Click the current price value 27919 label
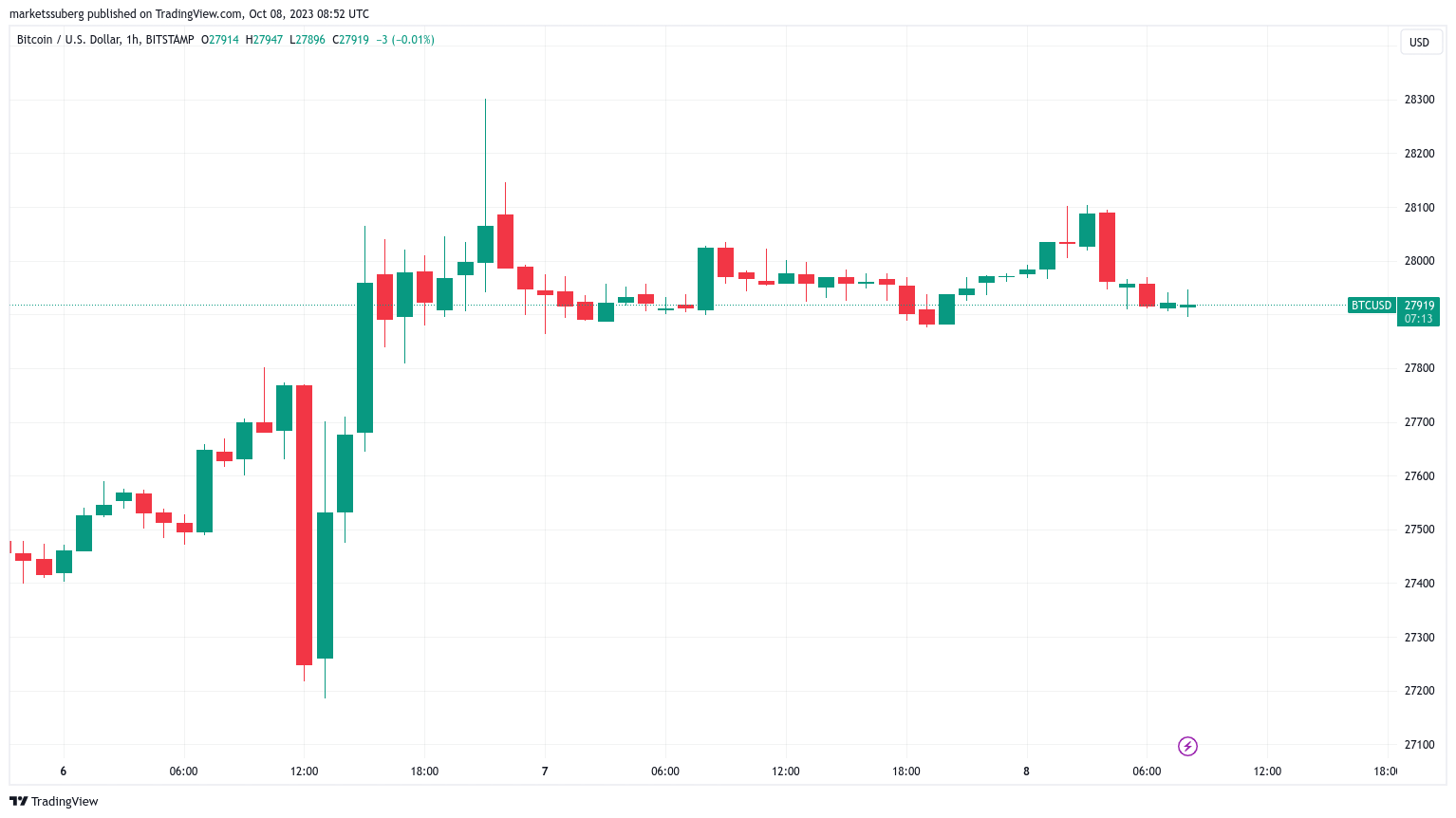 1419,306
